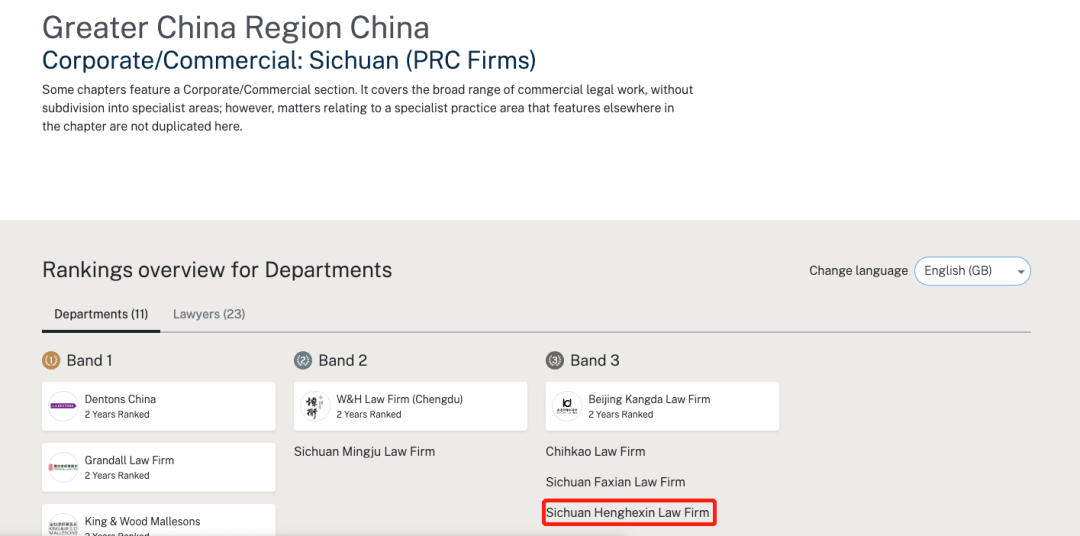Viewport: 1080px width, 536px height.
Task: Click the King & Wood Mallesons logo
Action: pos(63,523)
